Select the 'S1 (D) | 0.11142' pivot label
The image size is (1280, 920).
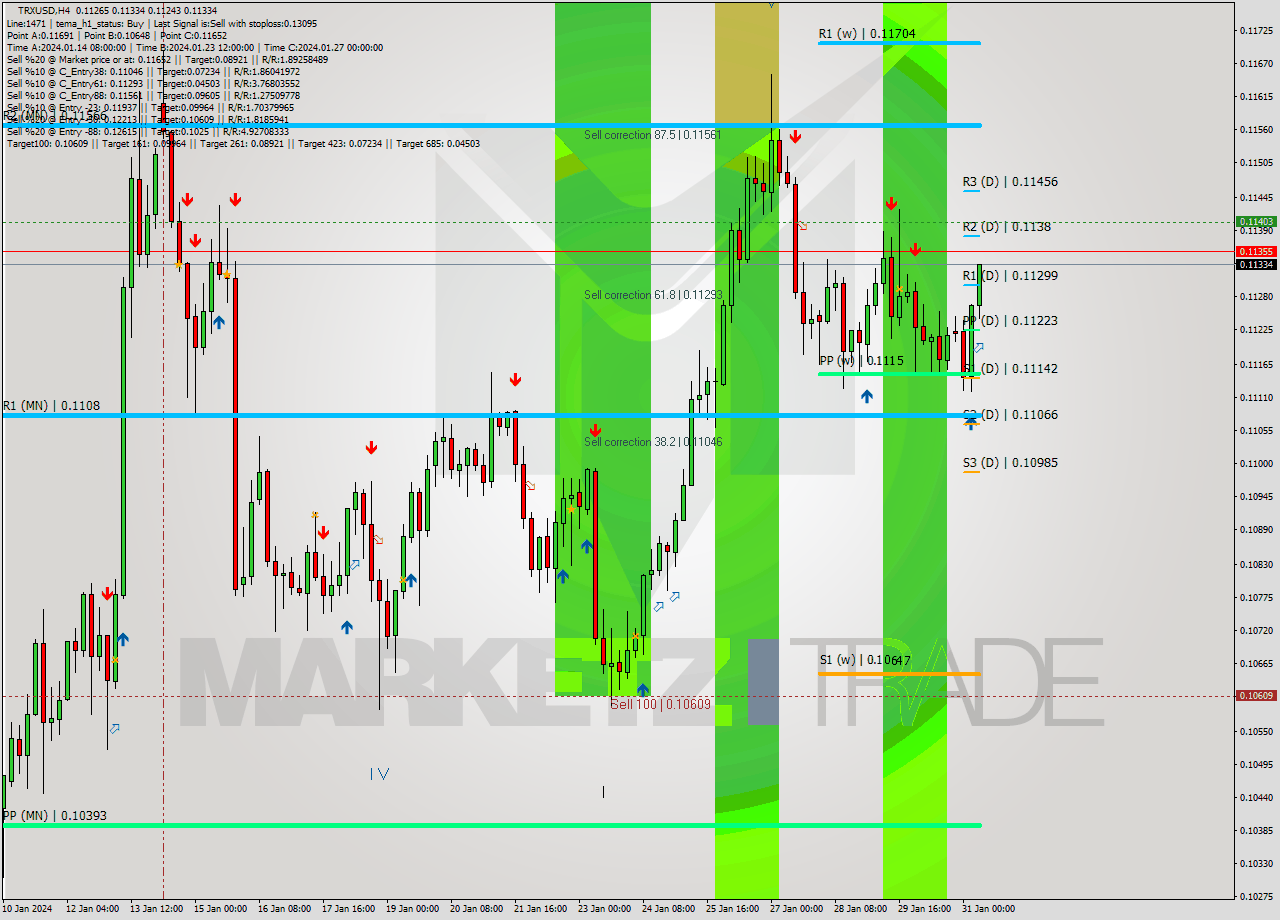pos(1010,369)
